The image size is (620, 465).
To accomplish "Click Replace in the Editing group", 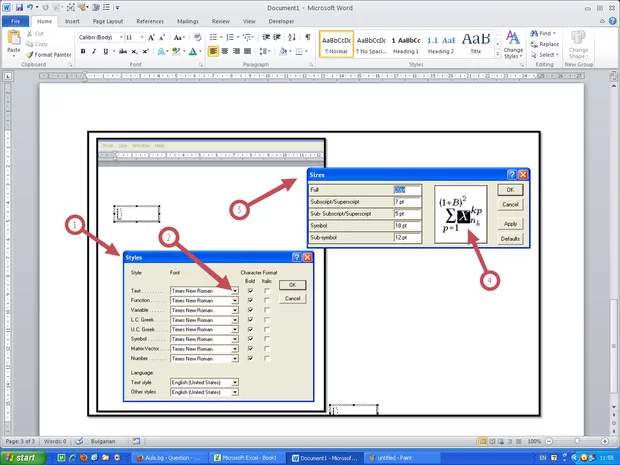I will (545, 44).
